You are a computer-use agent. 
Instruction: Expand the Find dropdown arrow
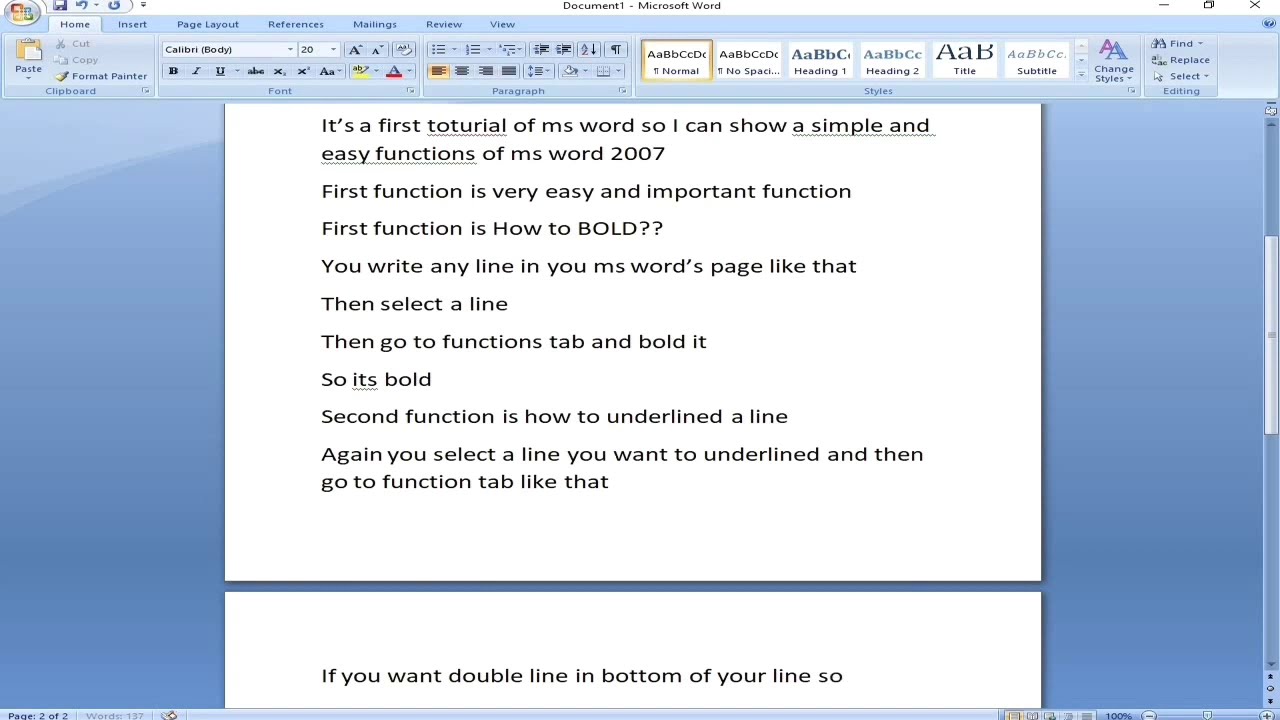[1200, 44]
